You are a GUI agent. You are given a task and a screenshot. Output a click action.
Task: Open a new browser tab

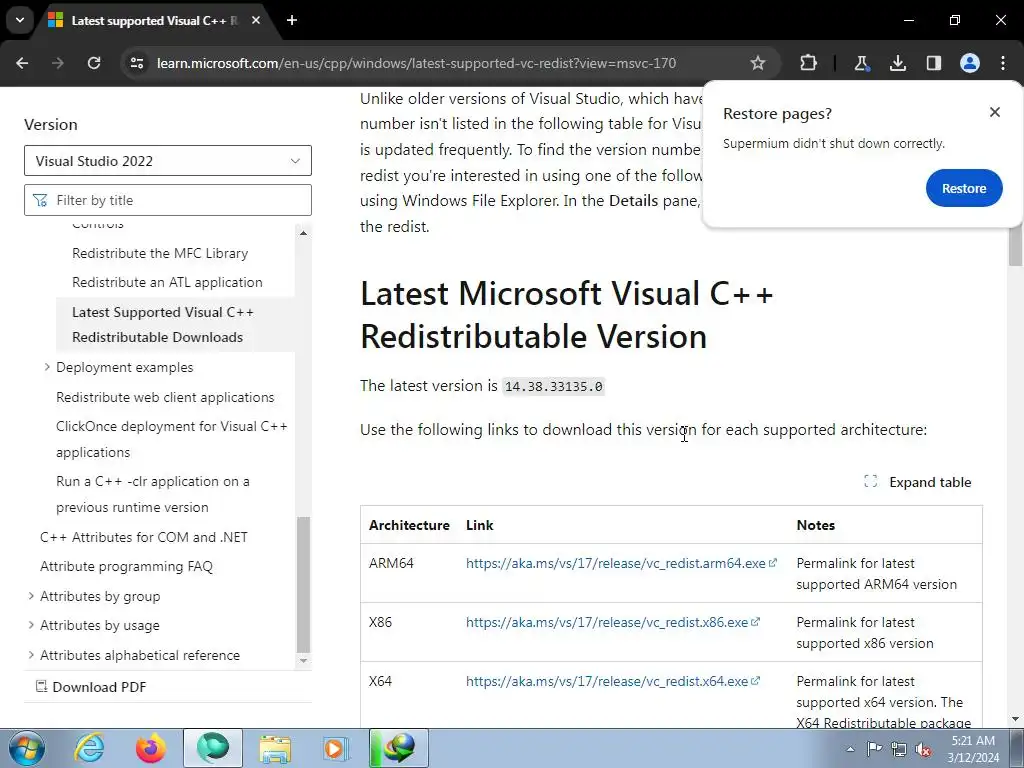click(x=292, y=20)
